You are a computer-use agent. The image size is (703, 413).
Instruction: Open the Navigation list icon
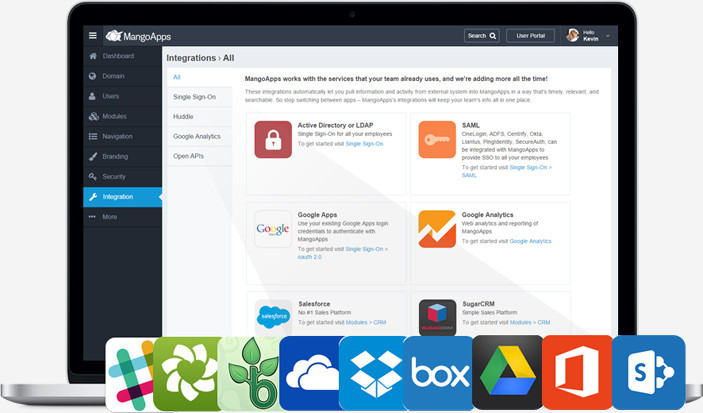tap(93, 136)
